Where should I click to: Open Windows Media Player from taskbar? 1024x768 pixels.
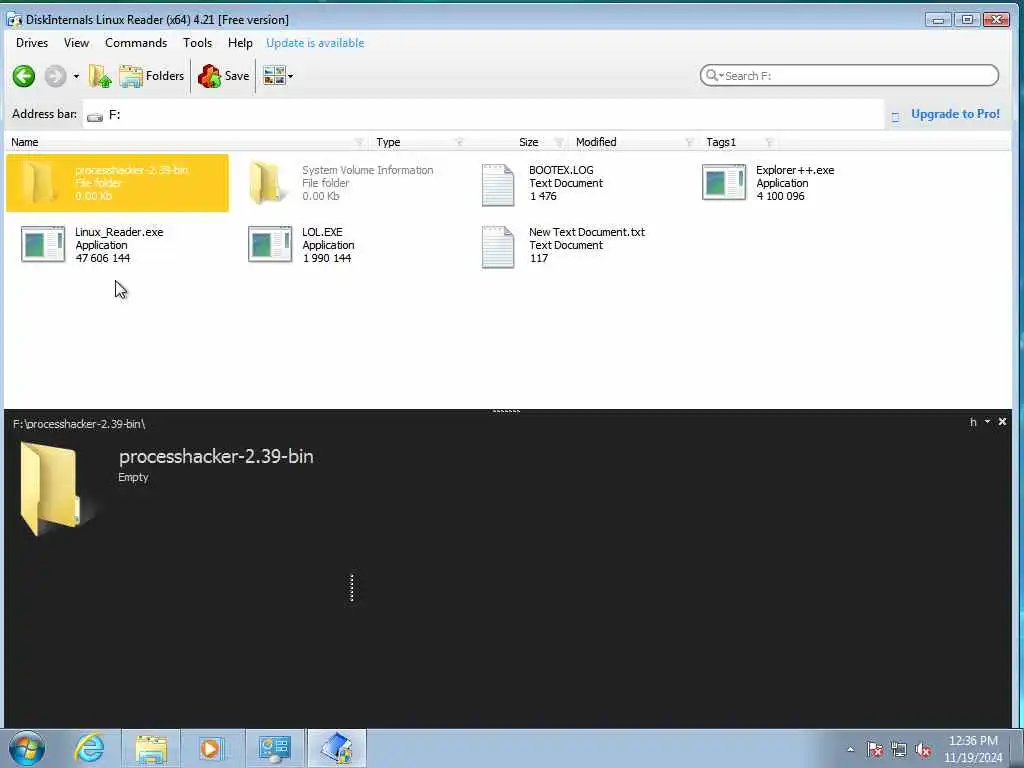[x=211, y=748]
